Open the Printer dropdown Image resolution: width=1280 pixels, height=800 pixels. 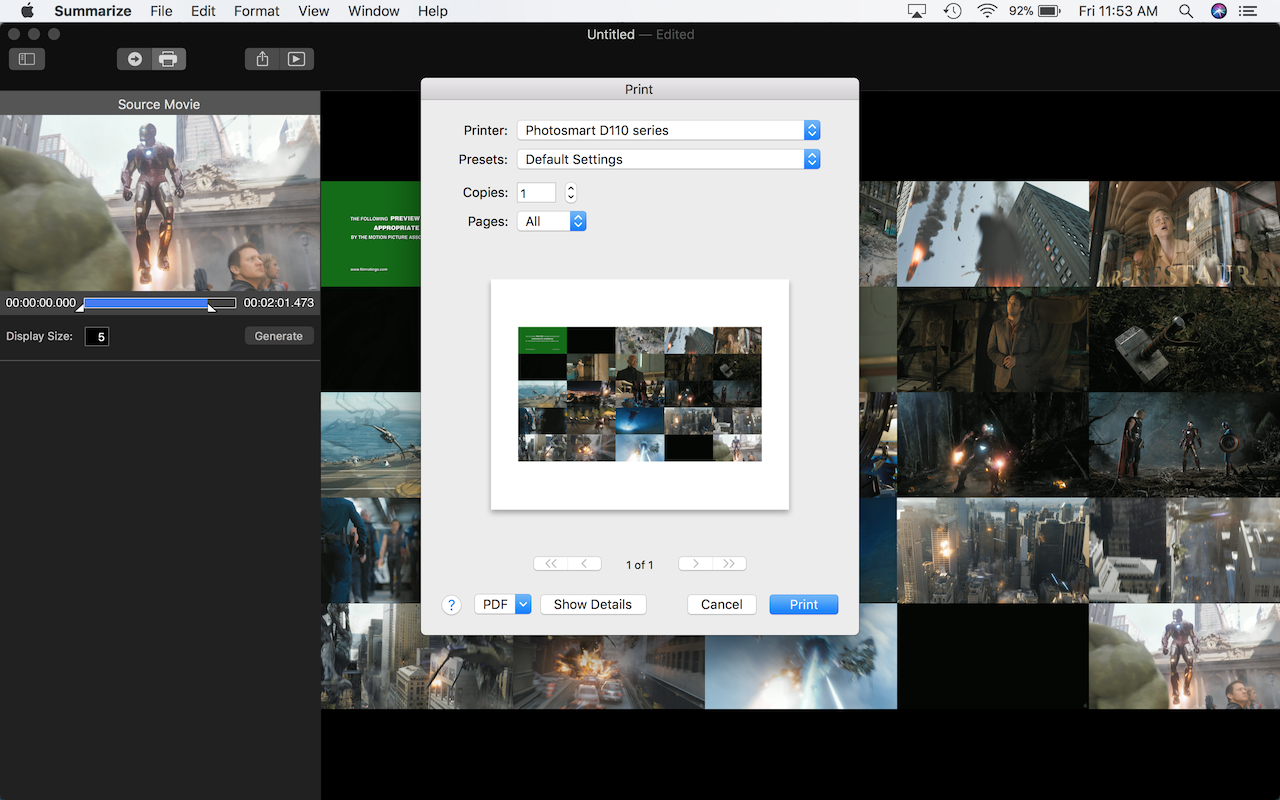click(x=668, y=130)
